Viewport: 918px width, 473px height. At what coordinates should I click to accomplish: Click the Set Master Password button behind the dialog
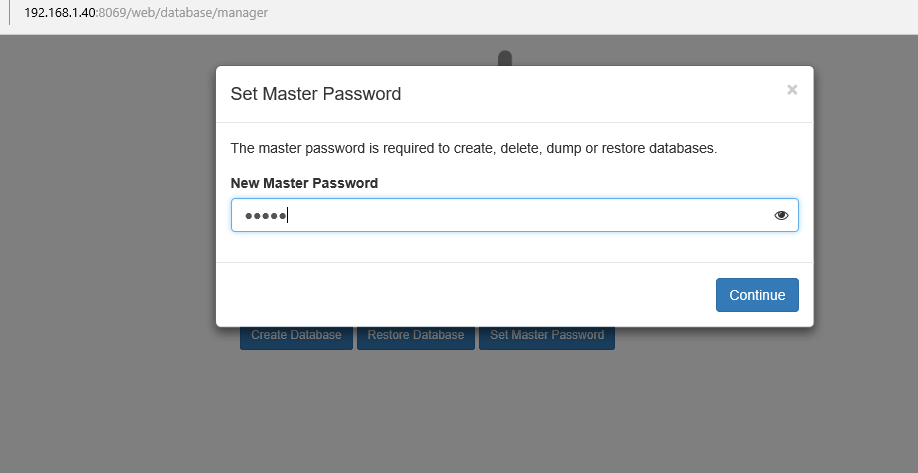click(547, 336)
